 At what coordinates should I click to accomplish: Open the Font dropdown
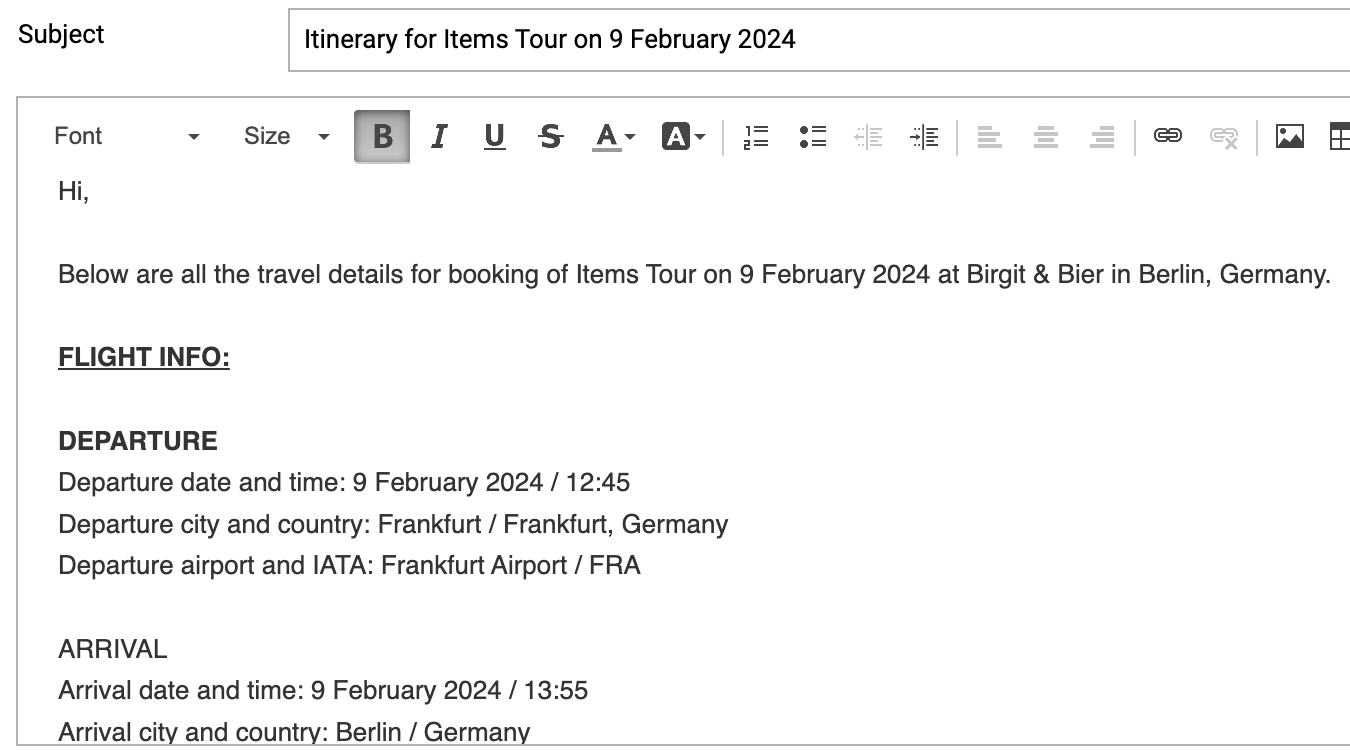tap(127, 136)
